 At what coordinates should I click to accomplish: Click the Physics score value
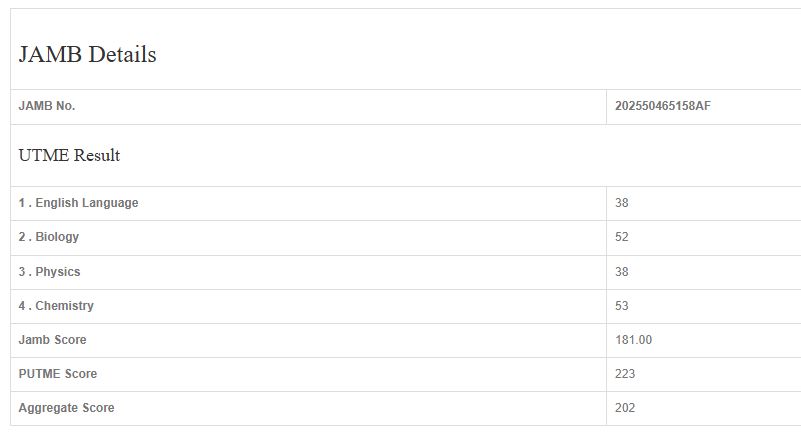pyautogui.click(x=622, y=272)
